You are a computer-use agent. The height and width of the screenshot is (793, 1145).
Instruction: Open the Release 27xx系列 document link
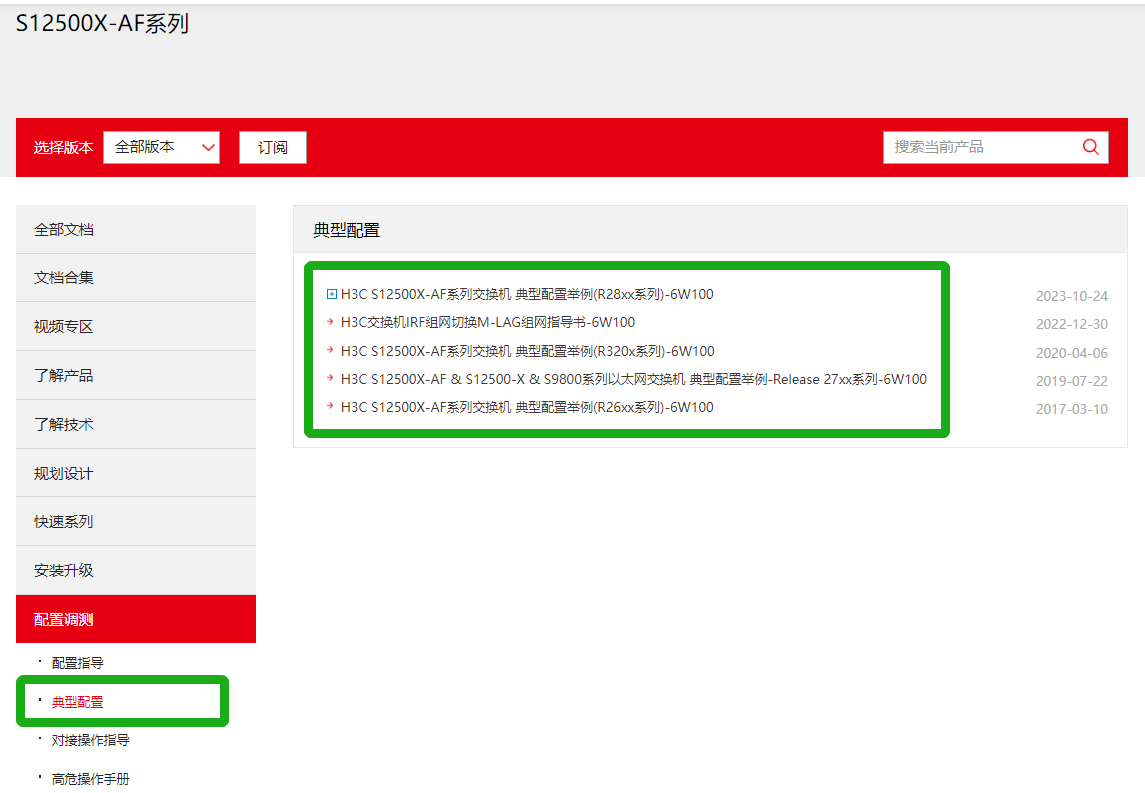pos(634,379)
